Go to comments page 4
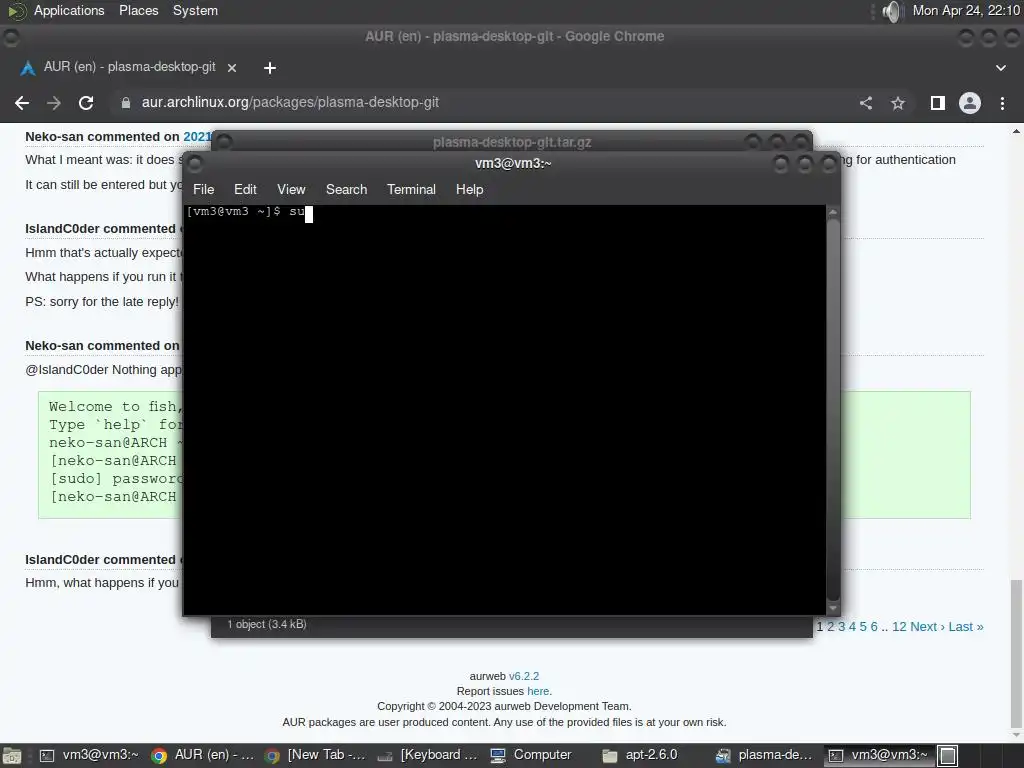The width and height of the screenshot is (1024, 768). pyautogui.click(x=852, y=627)
